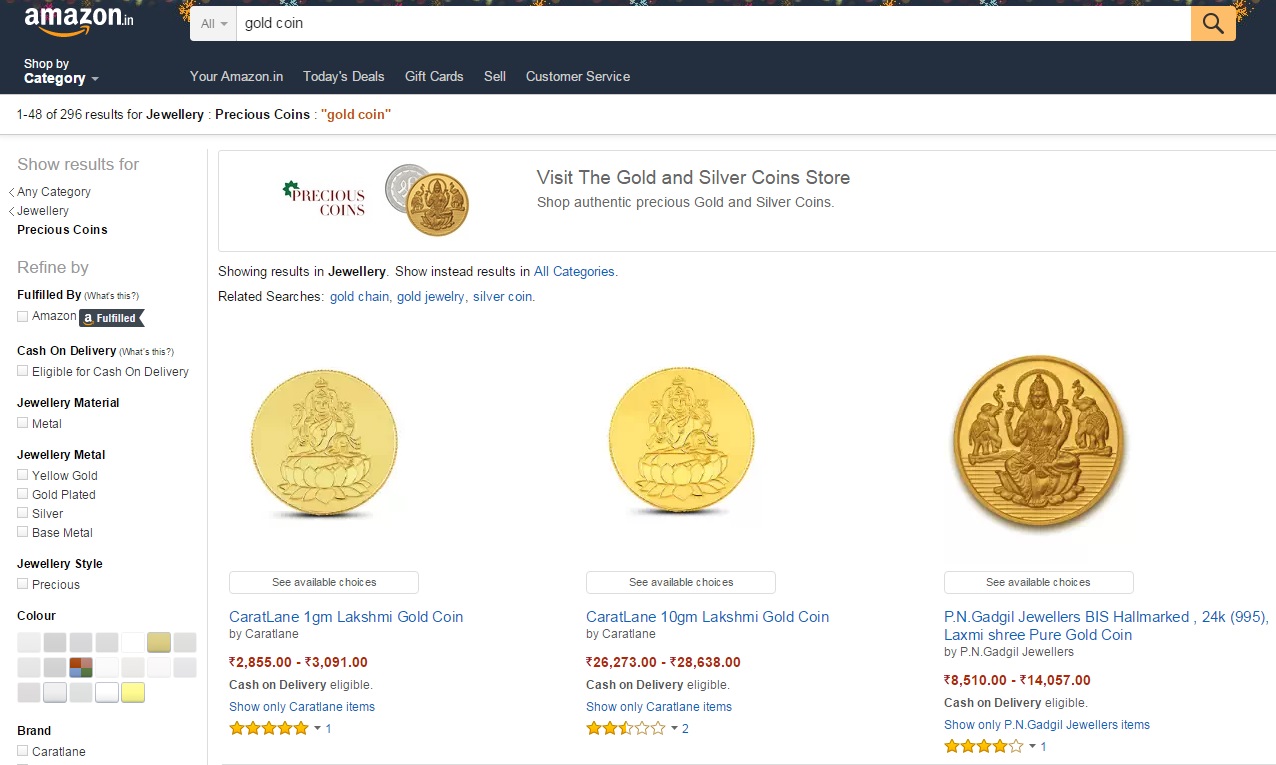Expand the Shop by Category menu
This screenshot has height=765, width=1276.
tap(61, 71)
